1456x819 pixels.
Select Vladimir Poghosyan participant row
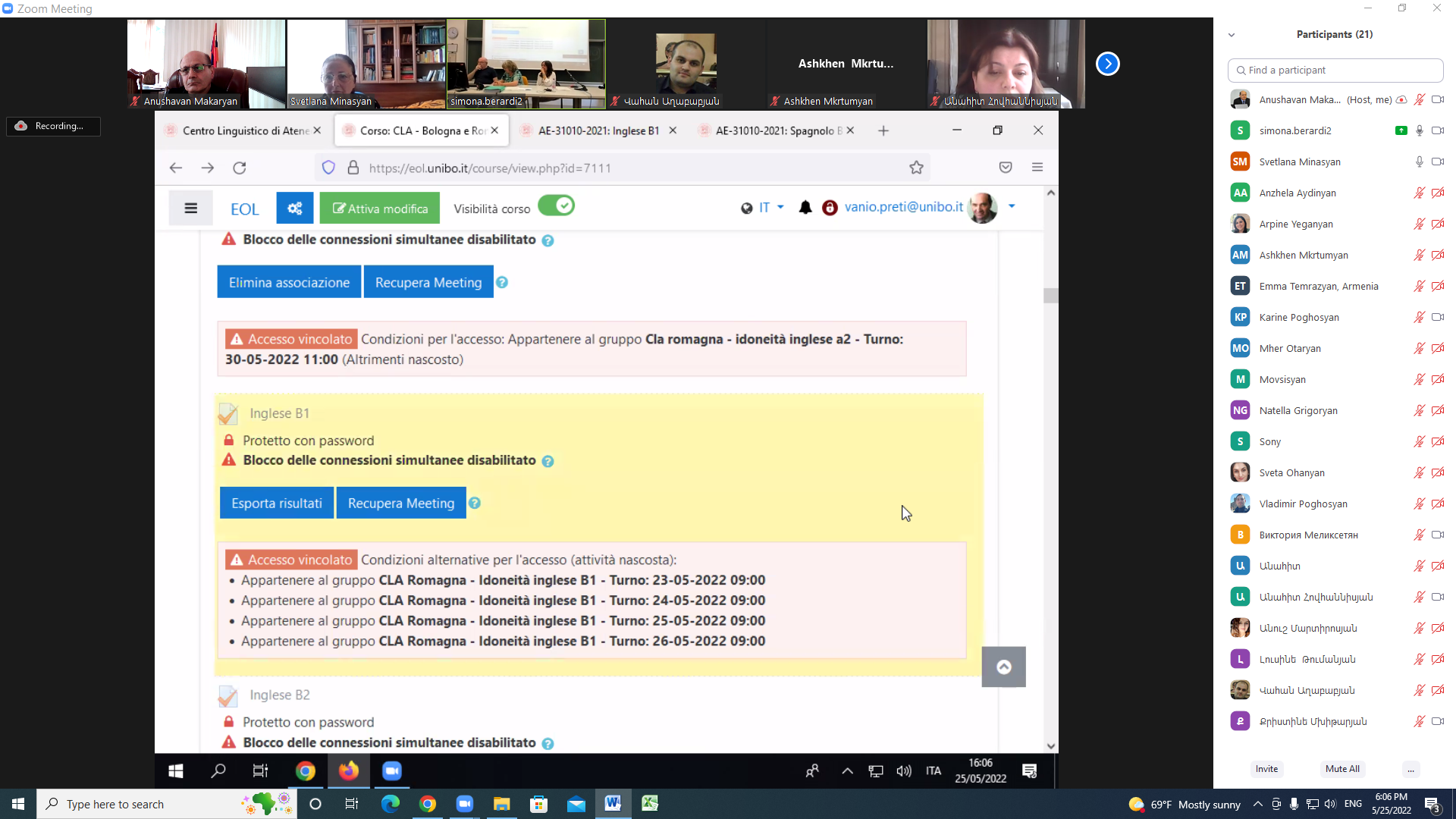point(1336,504)
